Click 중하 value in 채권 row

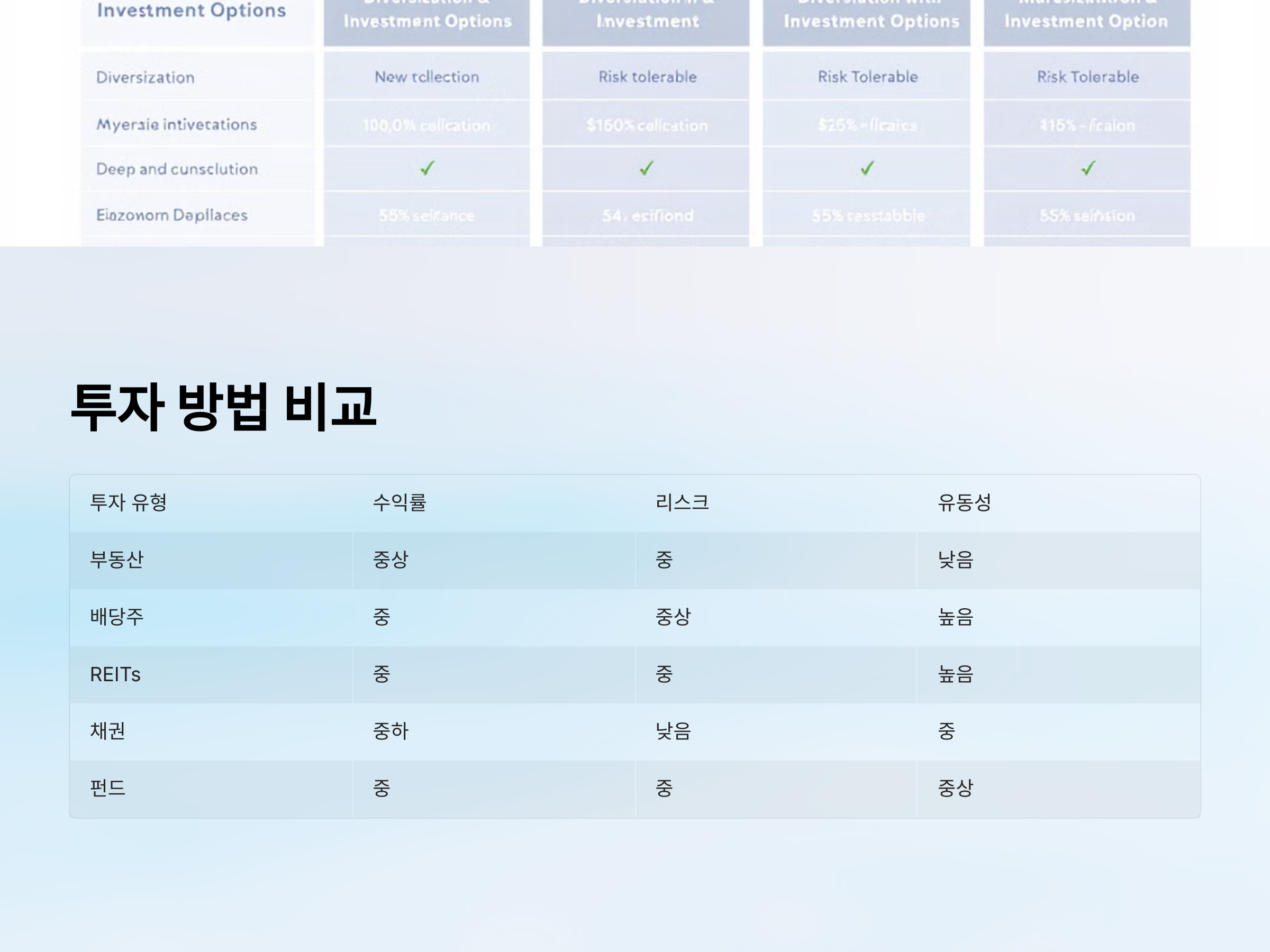click(391, 731)
